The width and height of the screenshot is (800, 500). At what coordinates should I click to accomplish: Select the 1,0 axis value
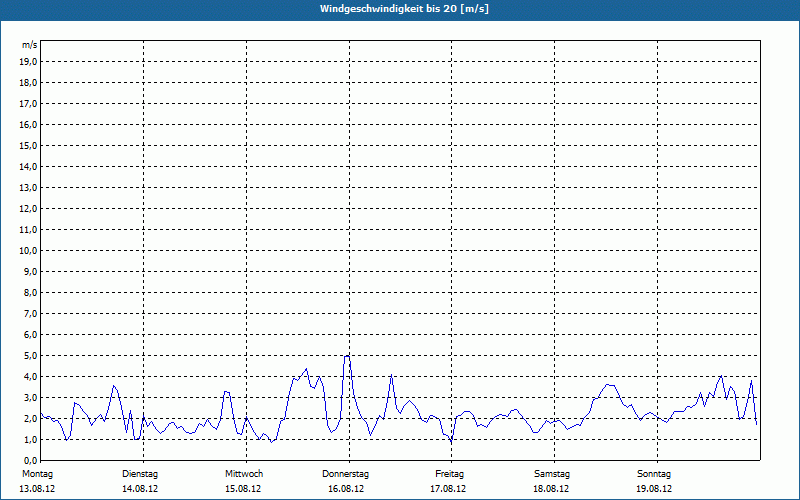pos(31,440)
